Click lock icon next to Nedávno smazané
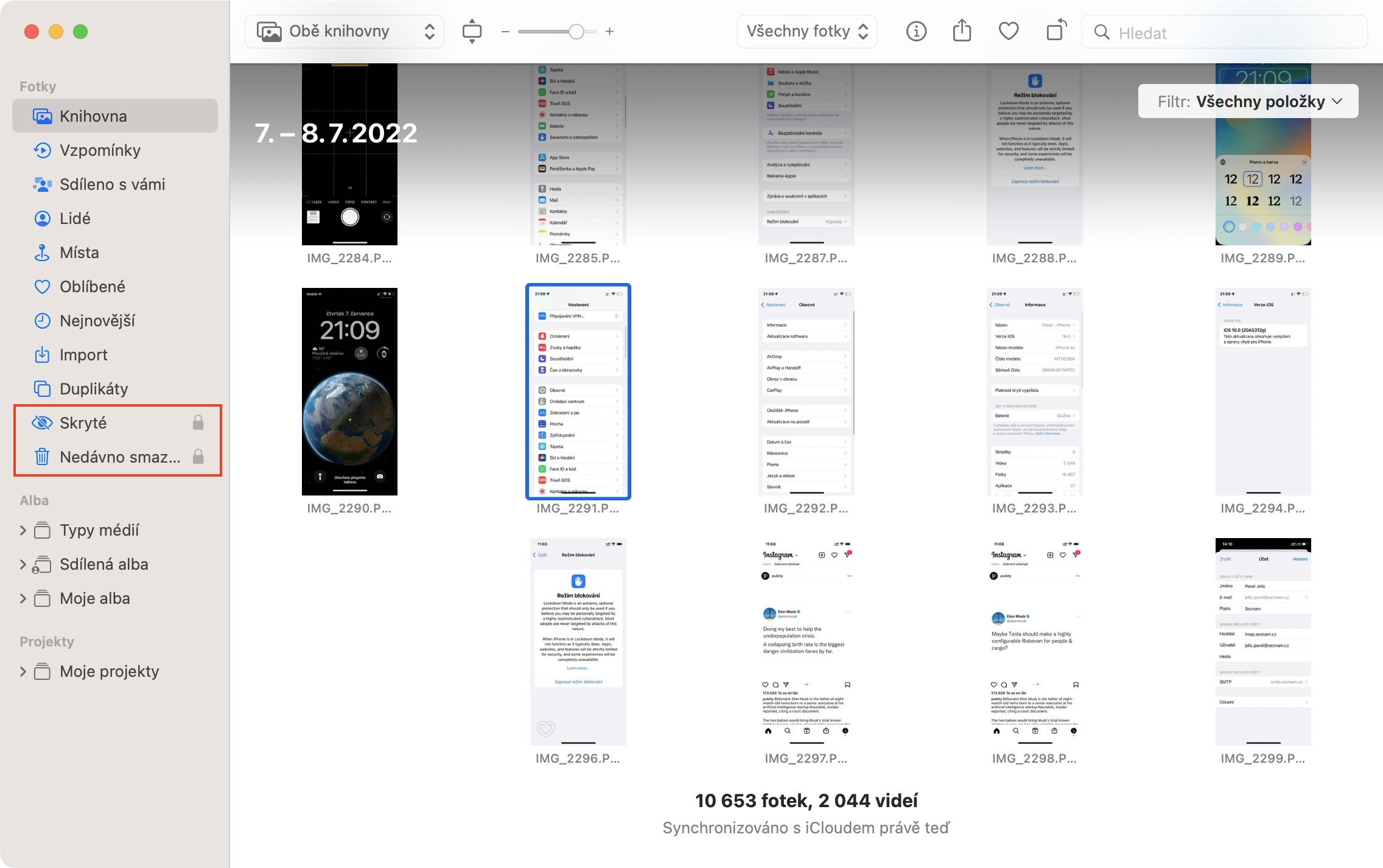The height and width of the screenshot is (868, 1383). coord(198,457)
